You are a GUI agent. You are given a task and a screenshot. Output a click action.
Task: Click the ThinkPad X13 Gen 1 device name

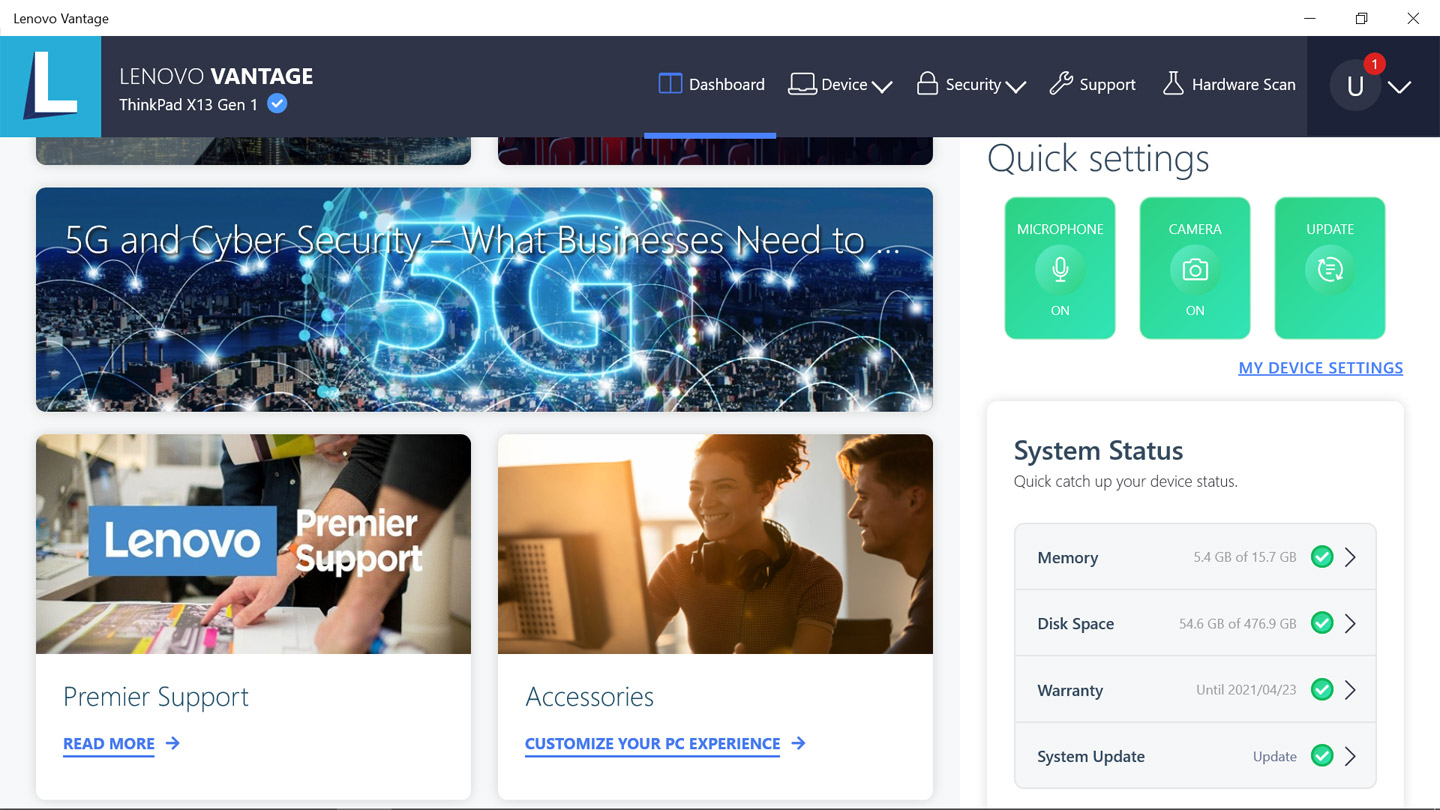tap(188, 104)
